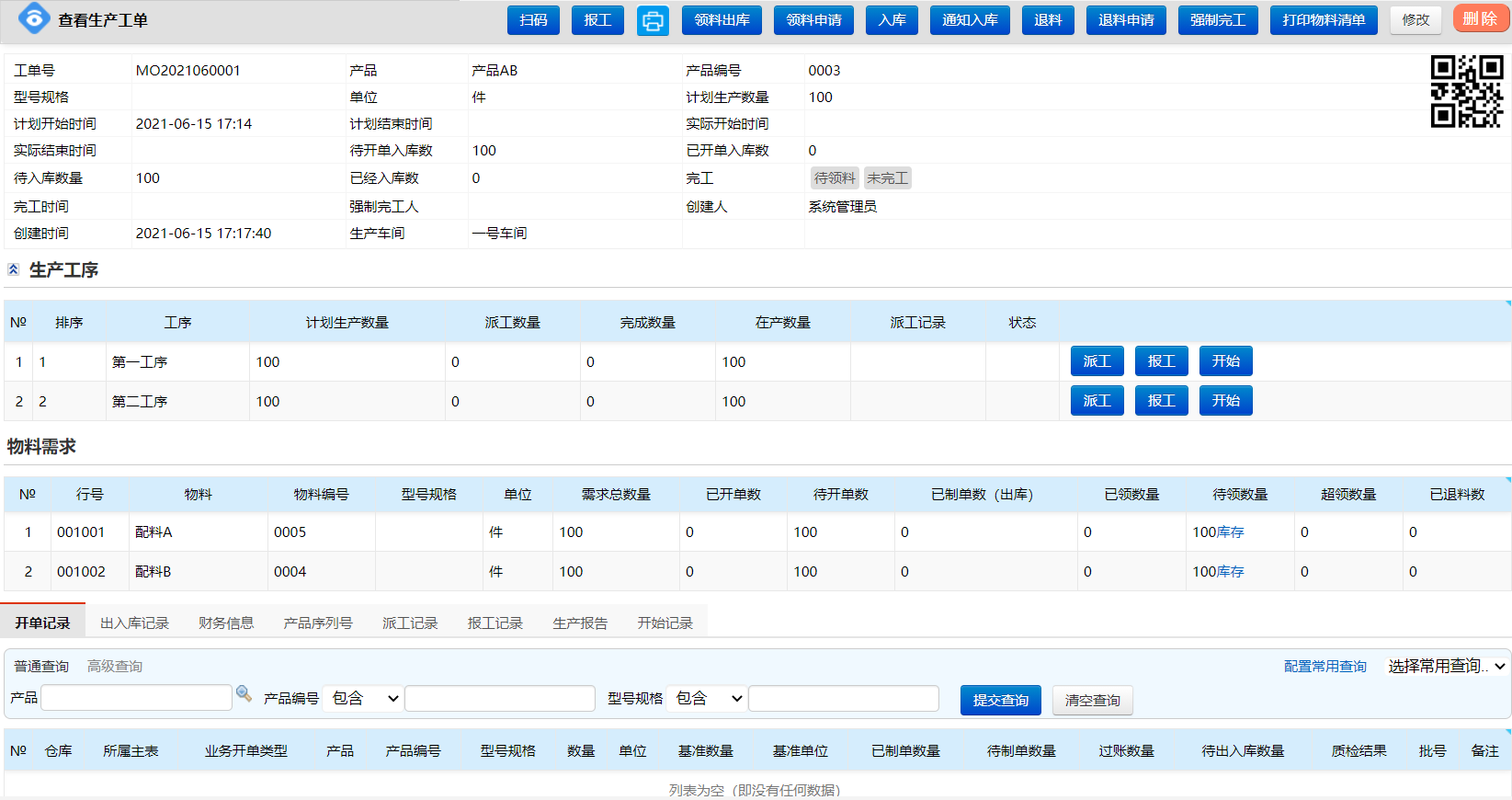
Task: Open the 开始记录 tab
Action: (665, 623)
